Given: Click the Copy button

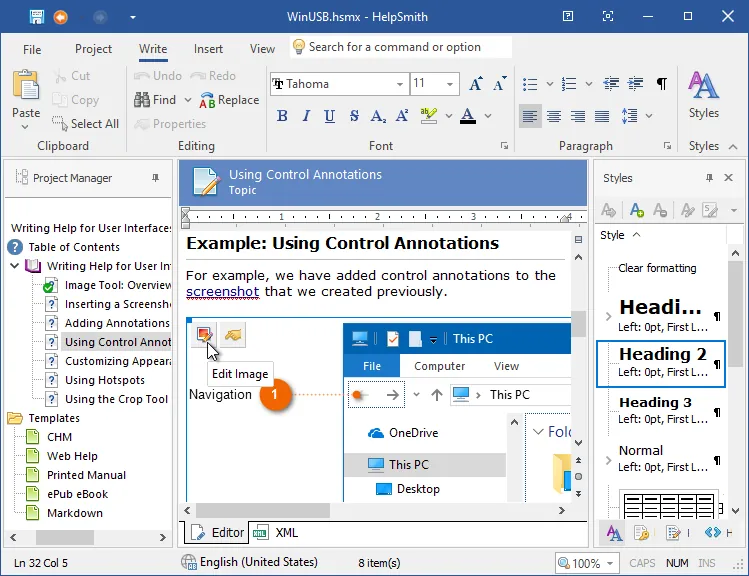Looking at the screenshot, I should 75,100.
